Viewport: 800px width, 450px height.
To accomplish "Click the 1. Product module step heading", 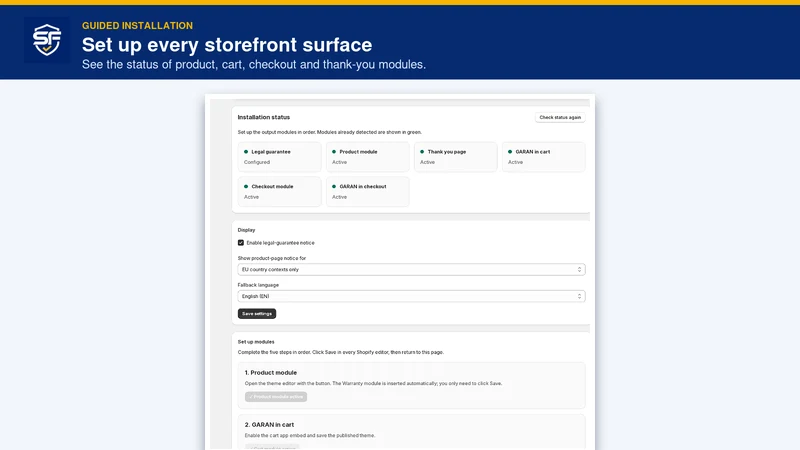I will [270, 372].
